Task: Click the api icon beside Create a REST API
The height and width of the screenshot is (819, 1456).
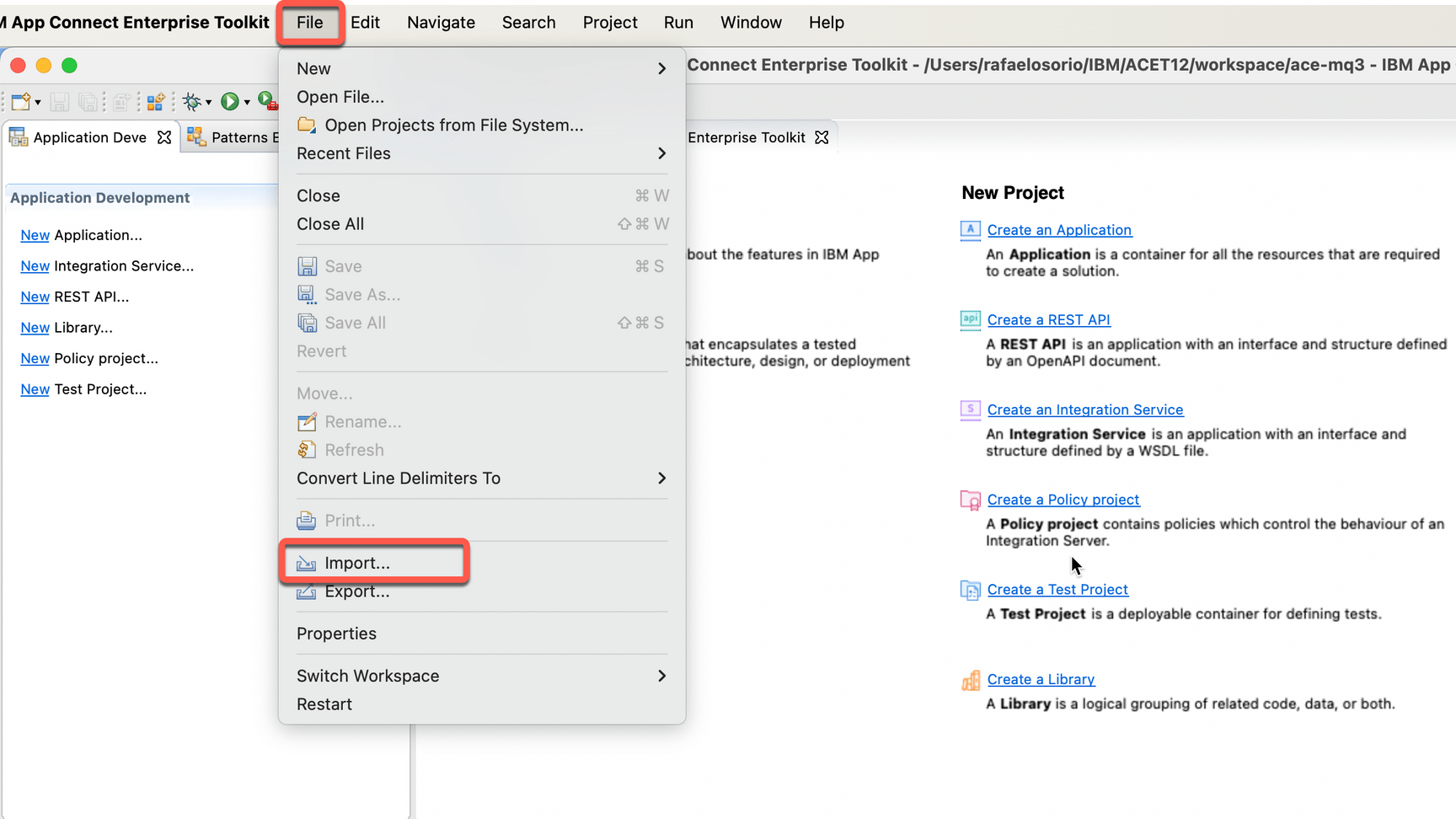Action: pyautogui.click(x=970, y=319)
